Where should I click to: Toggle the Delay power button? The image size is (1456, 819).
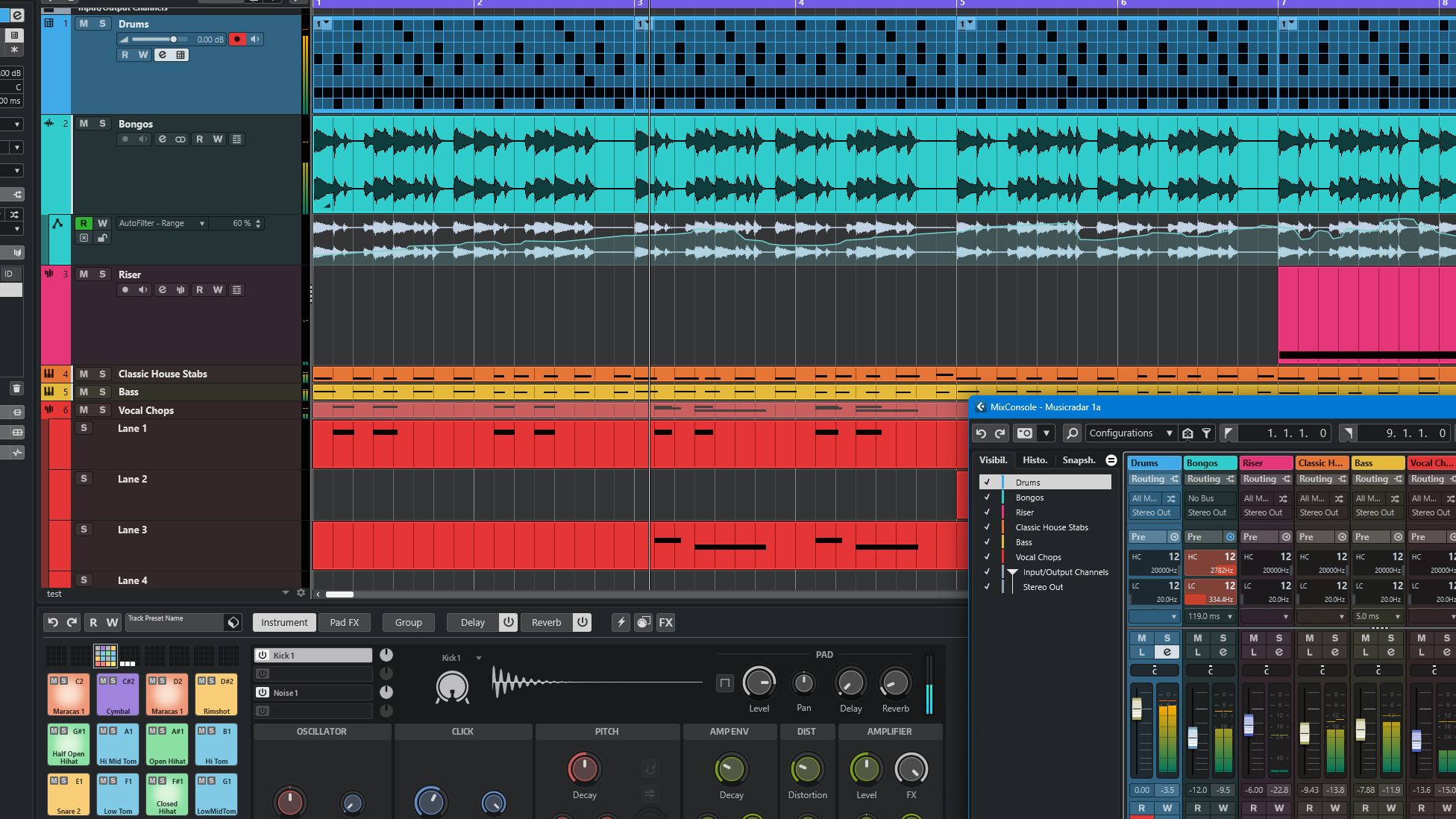[508, 622]
